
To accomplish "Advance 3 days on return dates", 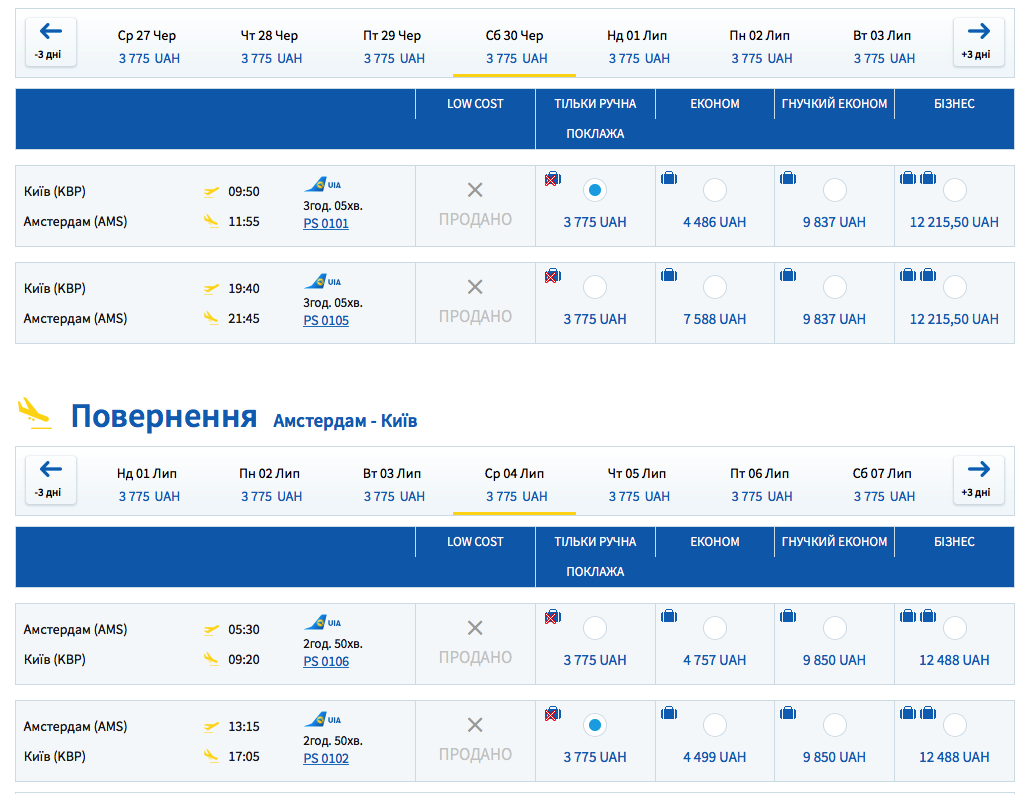I will tap(978, 479).
